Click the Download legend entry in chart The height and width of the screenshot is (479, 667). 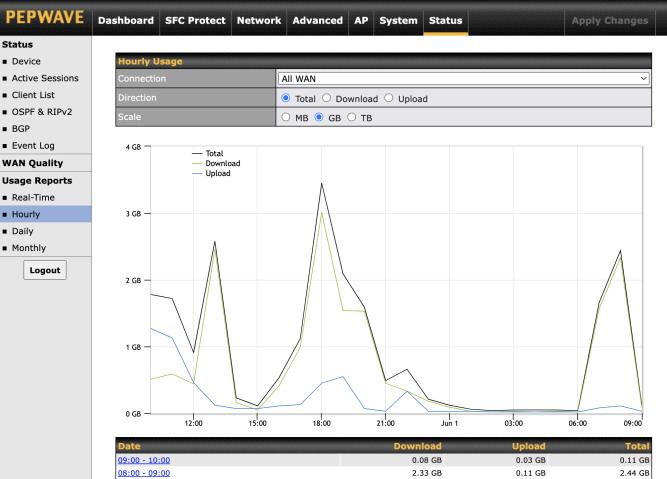point(217,163)
